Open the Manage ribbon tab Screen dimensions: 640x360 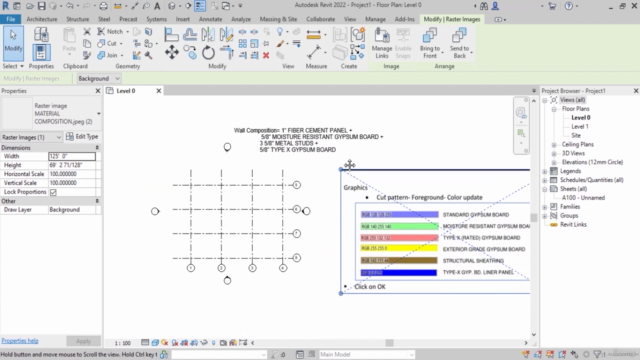(375, 19)
